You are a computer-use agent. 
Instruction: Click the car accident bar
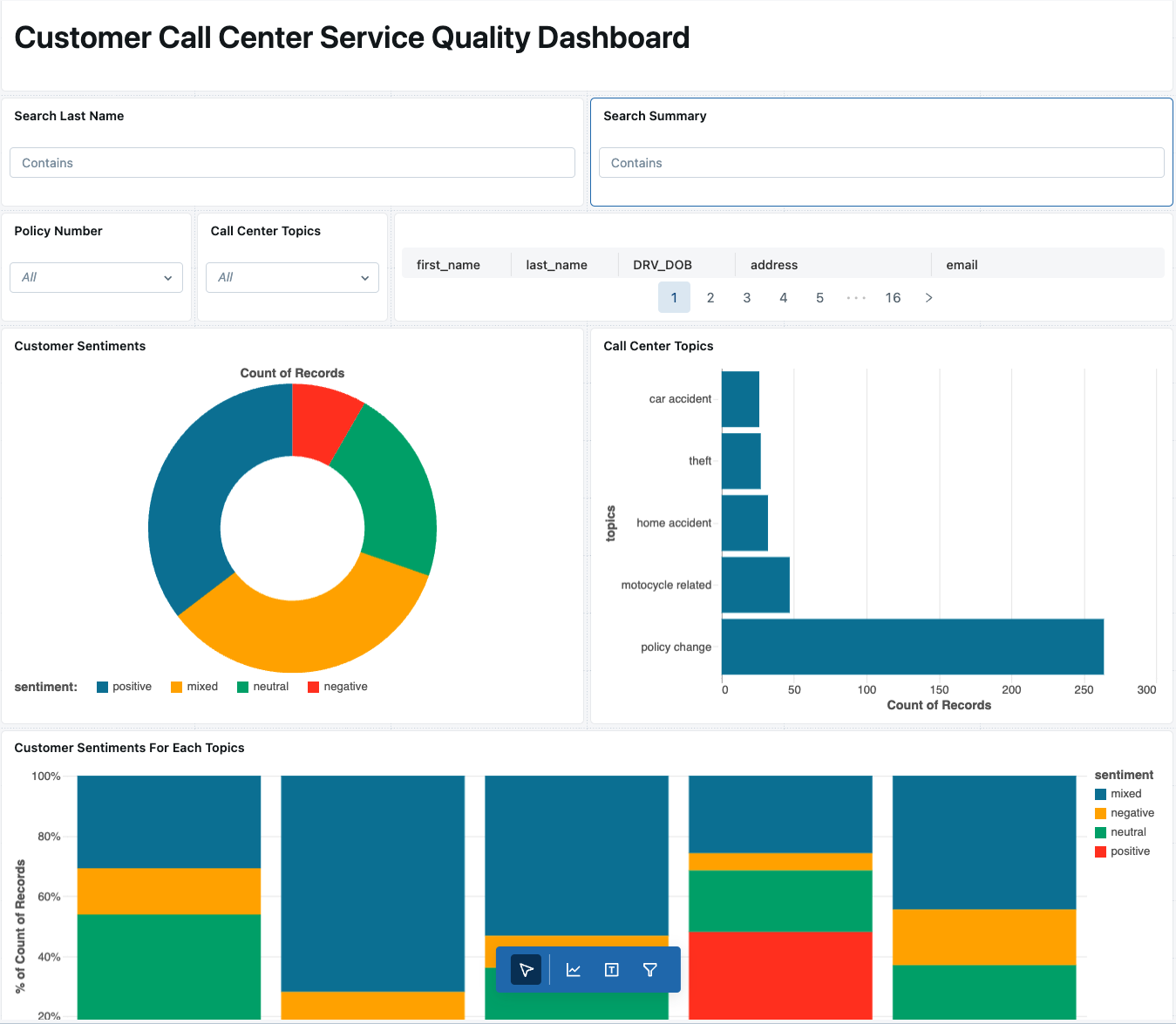(740, 399)
